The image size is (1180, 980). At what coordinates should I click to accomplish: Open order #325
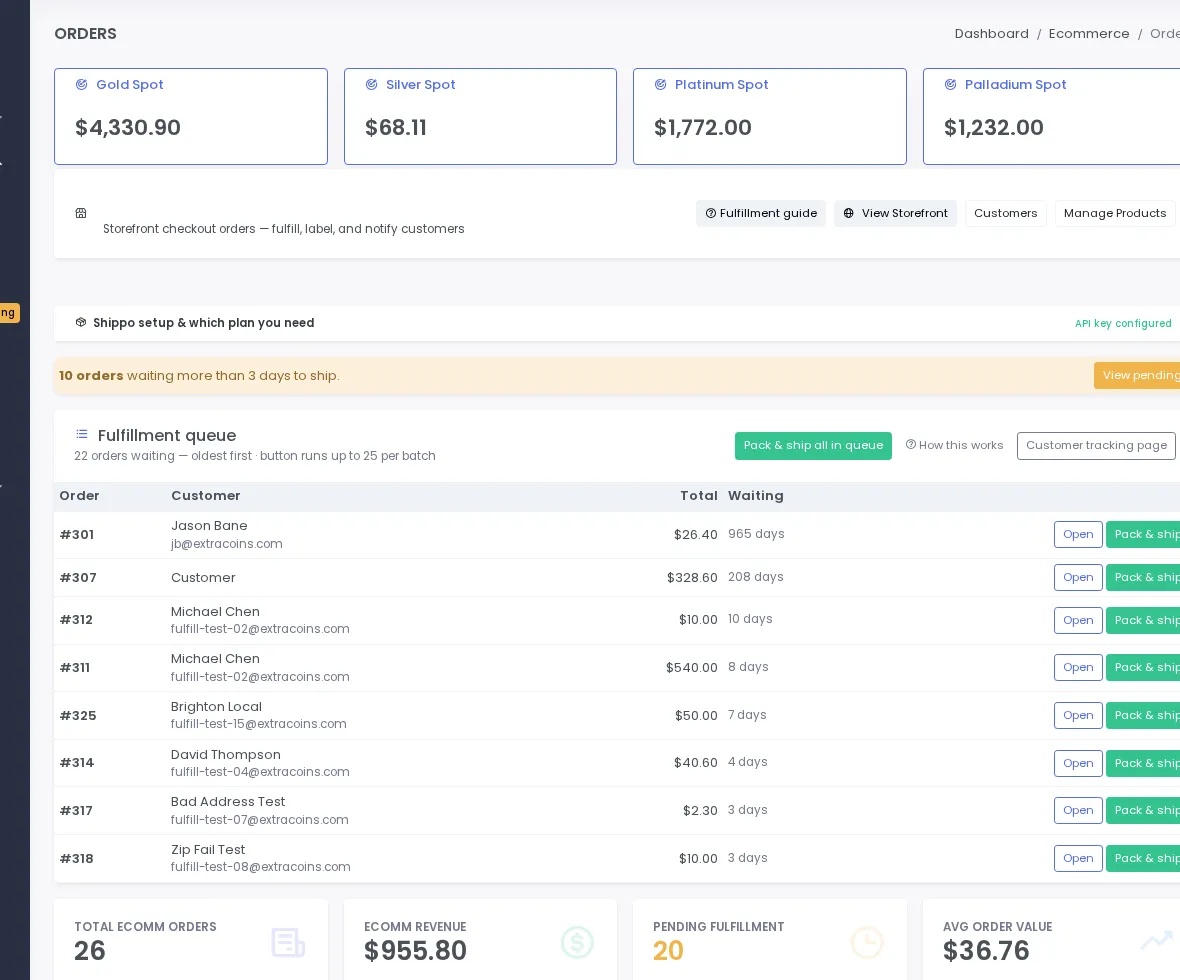pos(1078,715)
